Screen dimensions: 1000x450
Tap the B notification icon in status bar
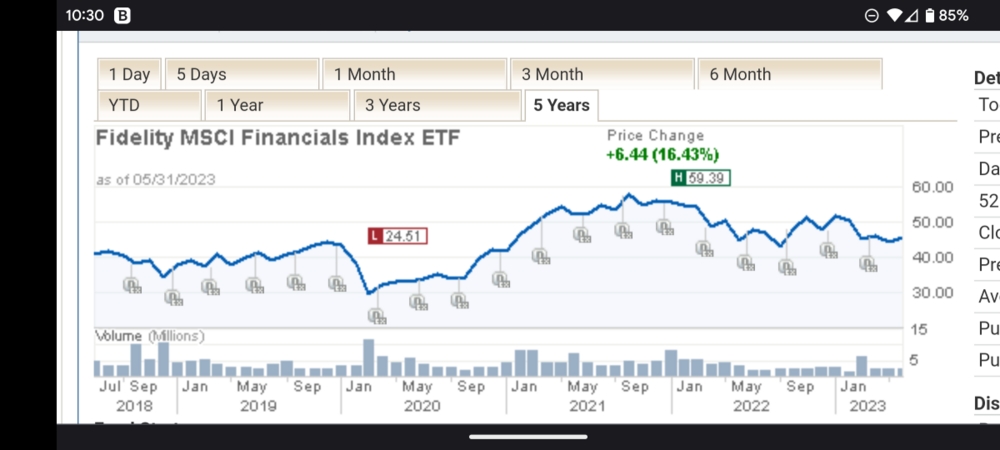123,15
